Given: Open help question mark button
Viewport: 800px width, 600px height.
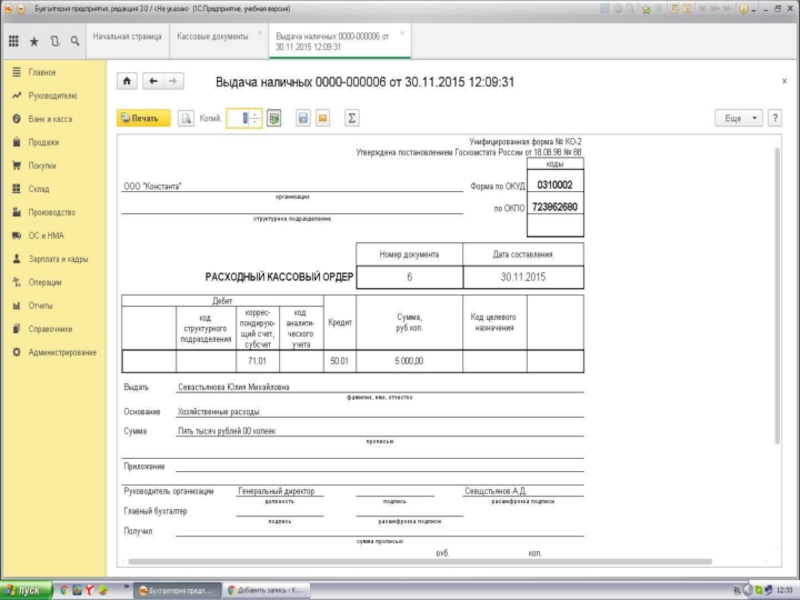Looking at the screenshot, I should coord(776,118).
